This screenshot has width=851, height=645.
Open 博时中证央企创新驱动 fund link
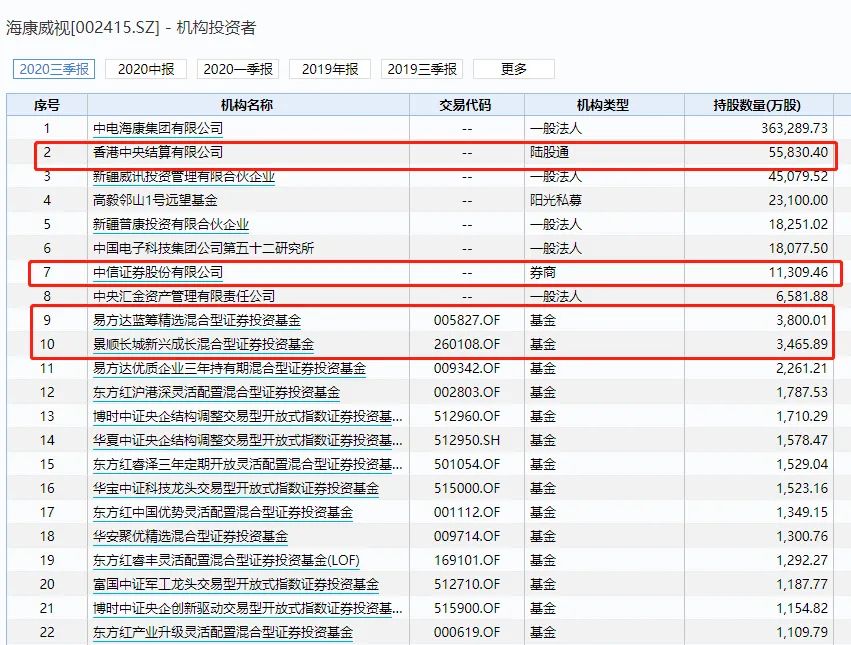pyautogui.click(x=247, y=608)
